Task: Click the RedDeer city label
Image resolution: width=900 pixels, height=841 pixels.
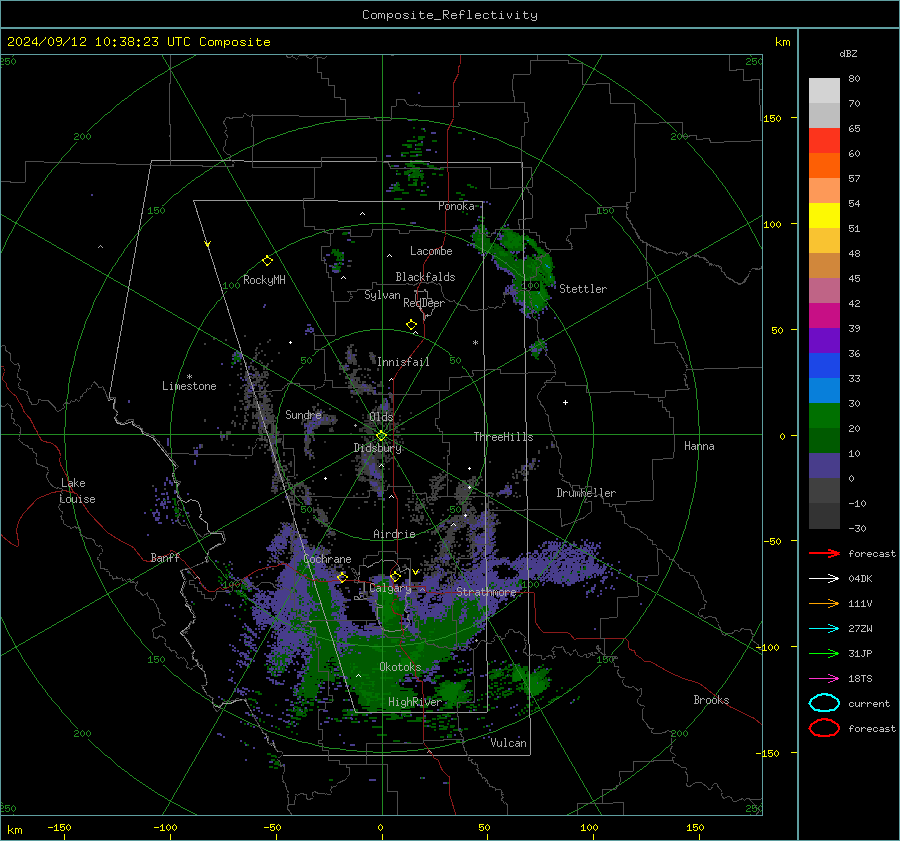Action: (424, 303)
